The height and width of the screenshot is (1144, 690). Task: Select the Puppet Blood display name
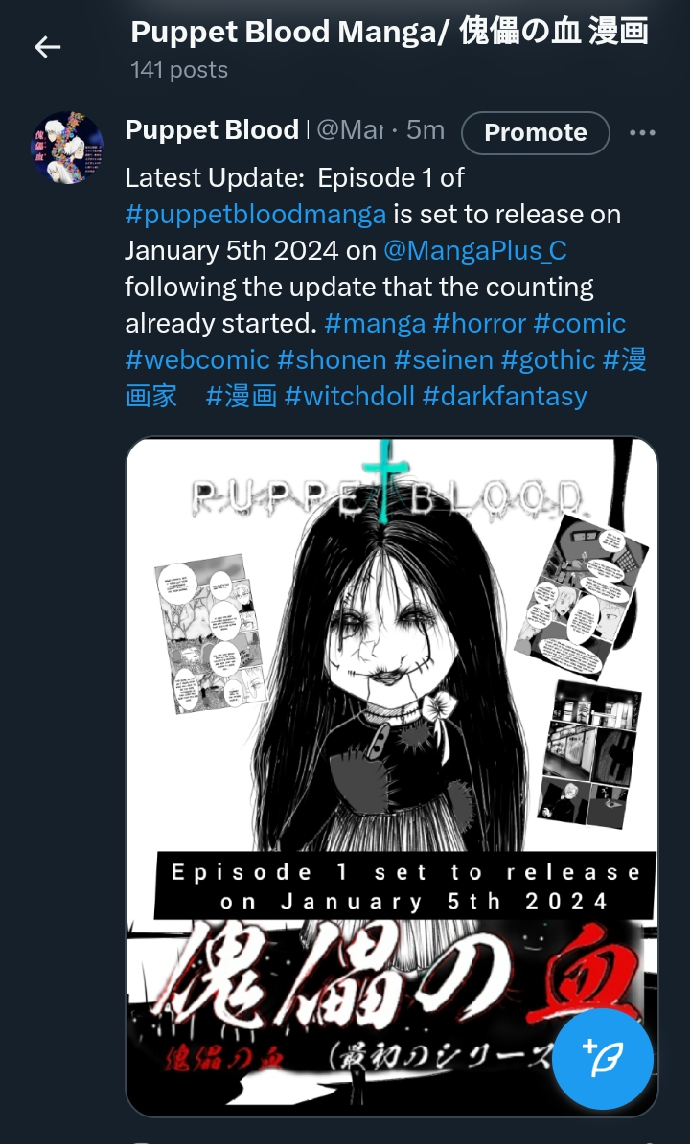click(x=212, y=130)
